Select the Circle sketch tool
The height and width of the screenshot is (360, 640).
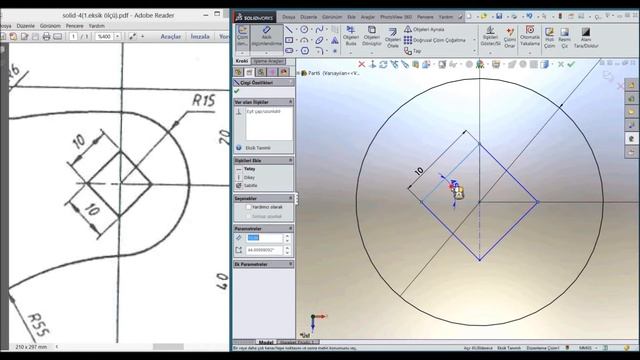(x=304, y=29)
